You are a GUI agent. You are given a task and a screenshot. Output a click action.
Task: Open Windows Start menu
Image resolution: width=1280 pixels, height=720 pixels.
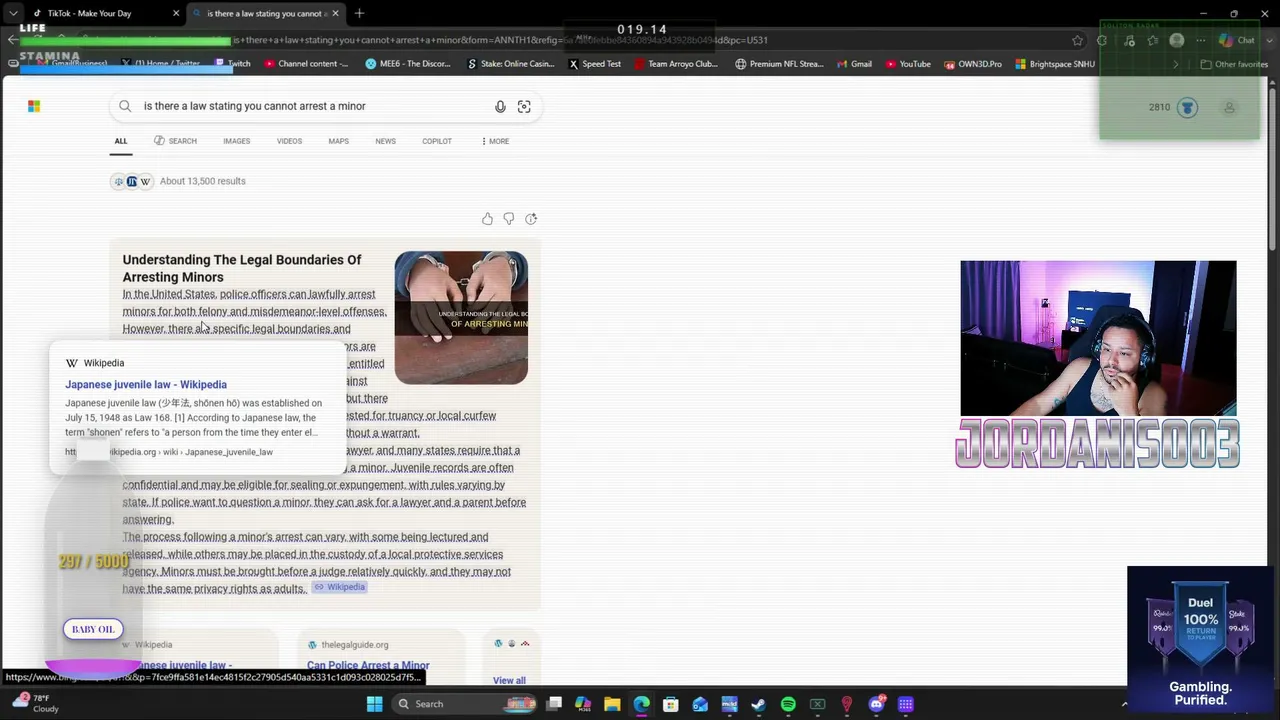[374, 704]
